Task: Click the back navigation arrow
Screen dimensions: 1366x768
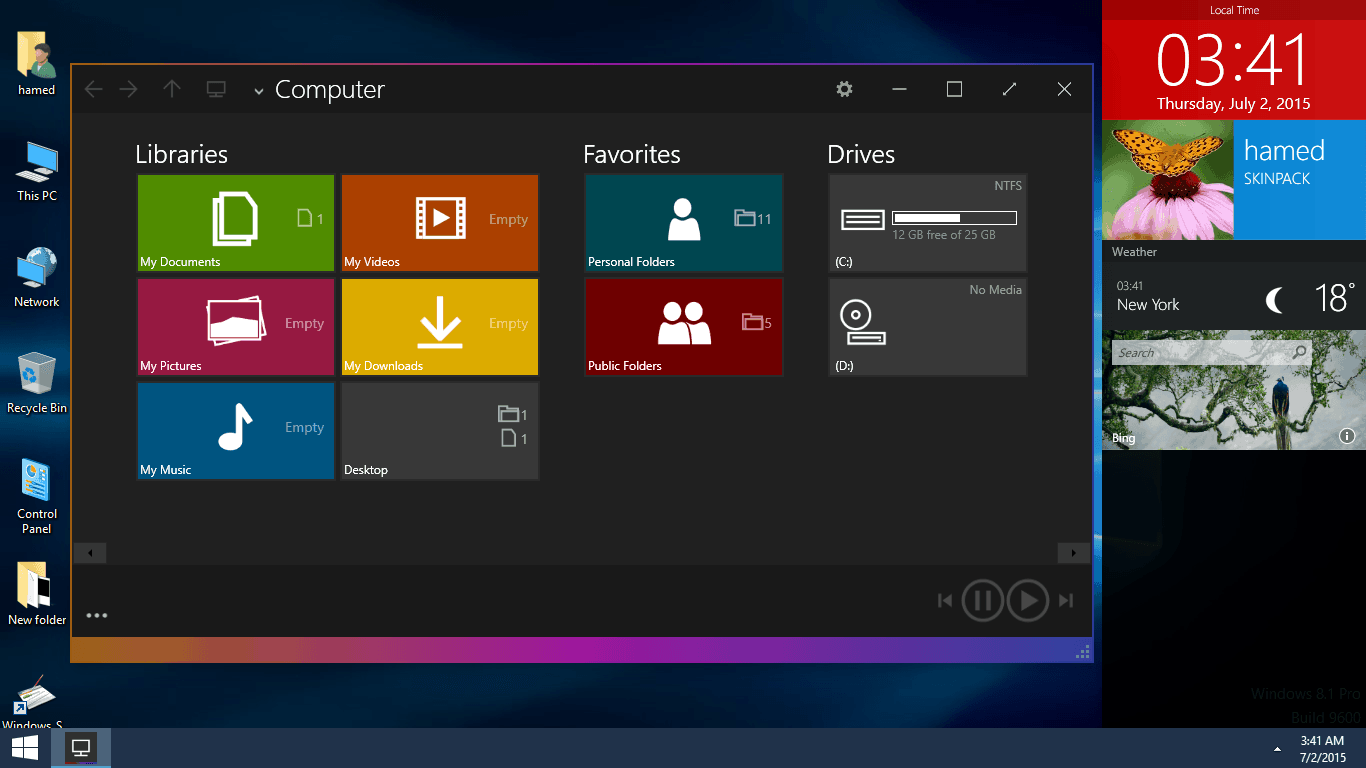Action: click(93, 89)
